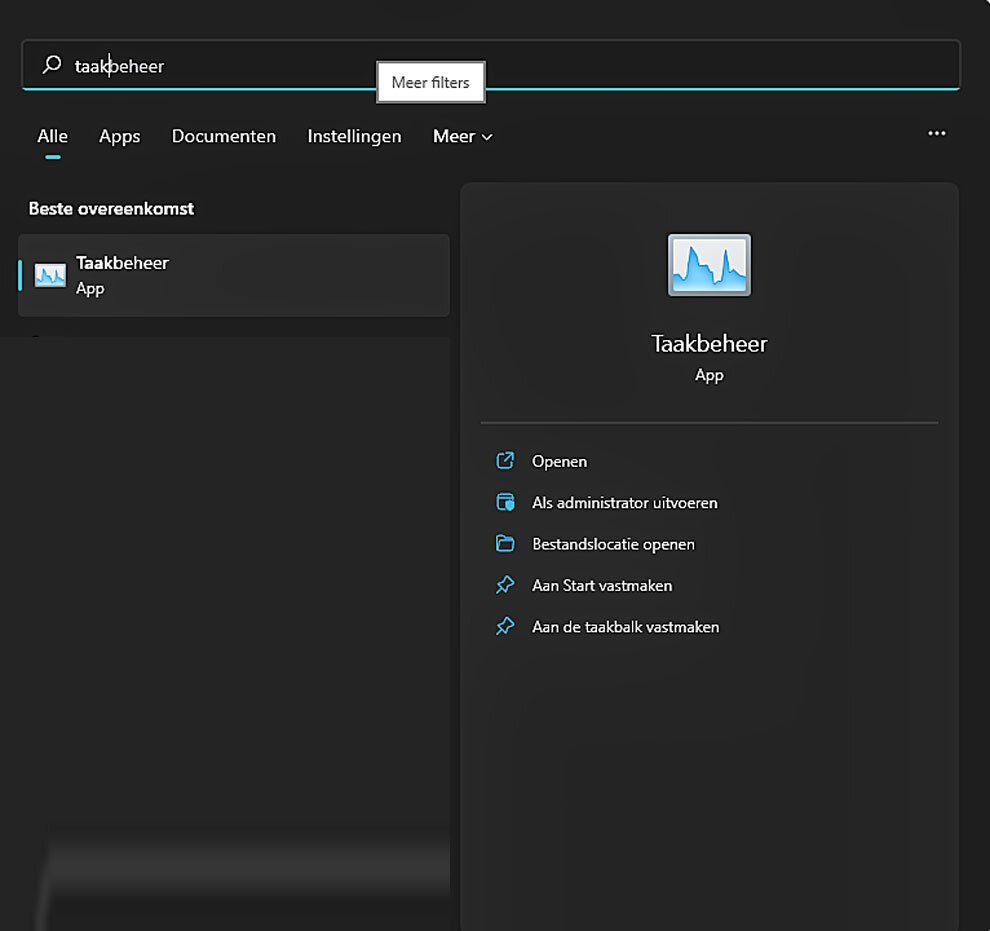Click inside the search box with taakbeheer
Screen dimensions: 990x931
491,65
